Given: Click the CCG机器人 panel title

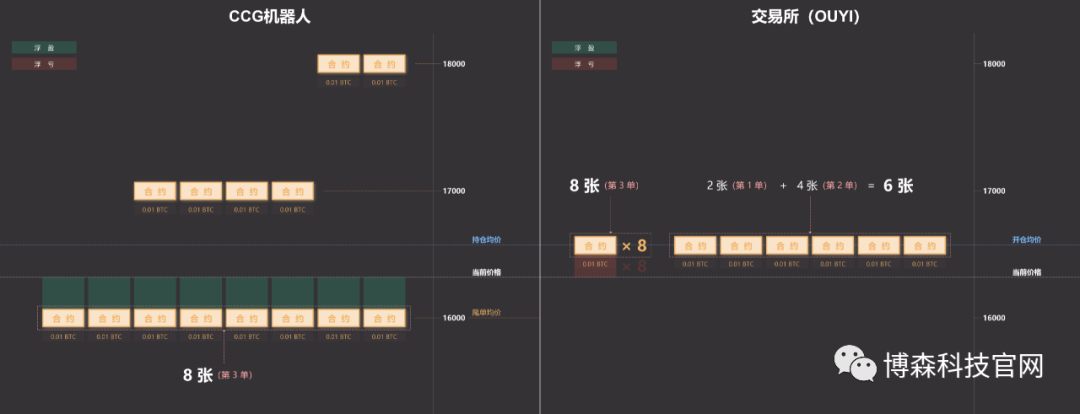Looking at the screenshot, I should (270, 17).
